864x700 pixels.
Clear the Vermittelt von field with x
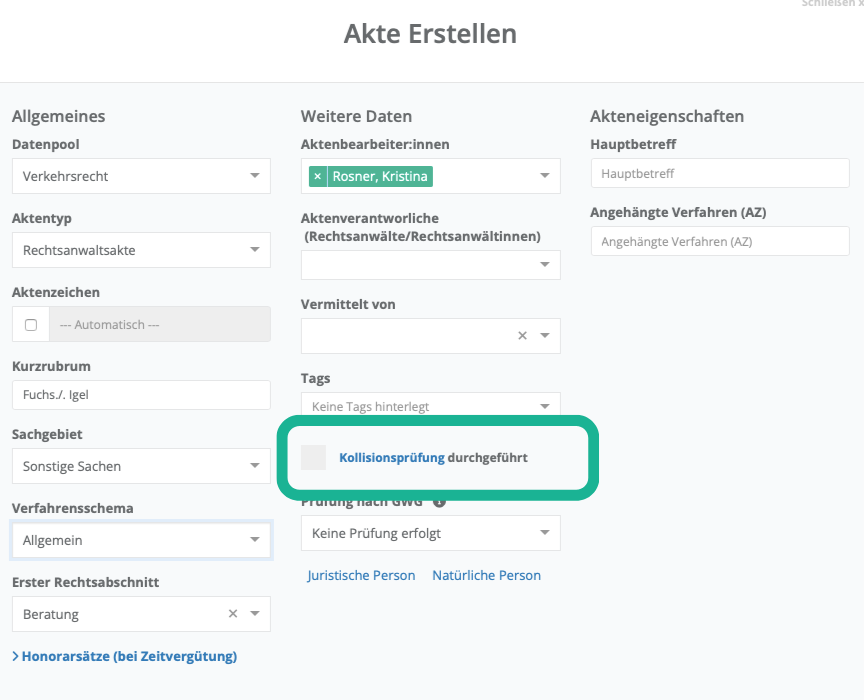click(522, 336)
